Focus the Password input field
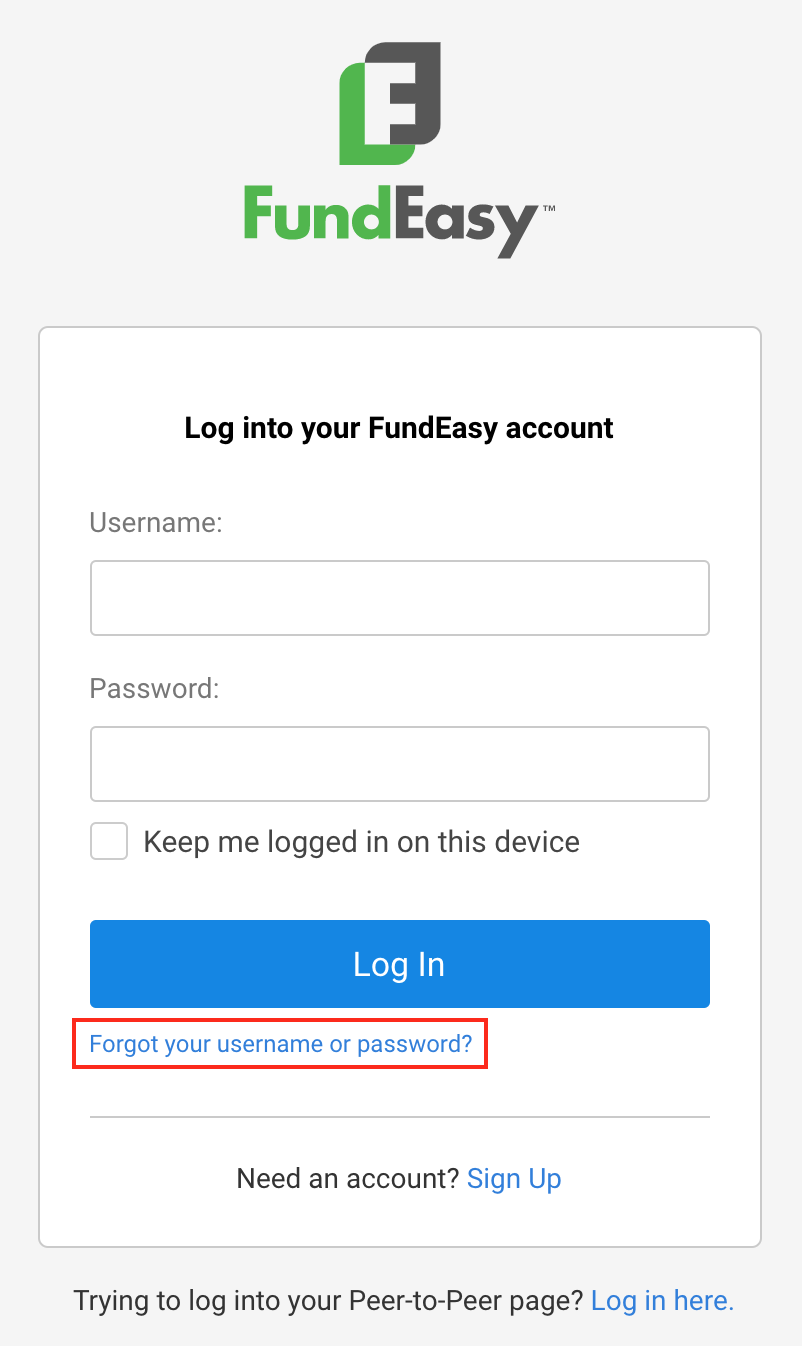Screen dimensions: 802x1346 399,764
